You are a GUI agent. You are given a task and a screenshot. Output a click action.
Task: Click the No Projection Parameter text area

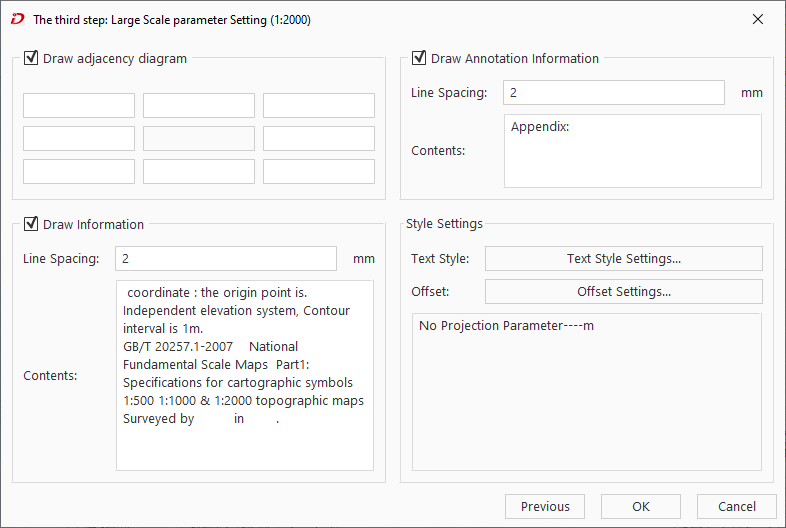[x=586, y=391]
